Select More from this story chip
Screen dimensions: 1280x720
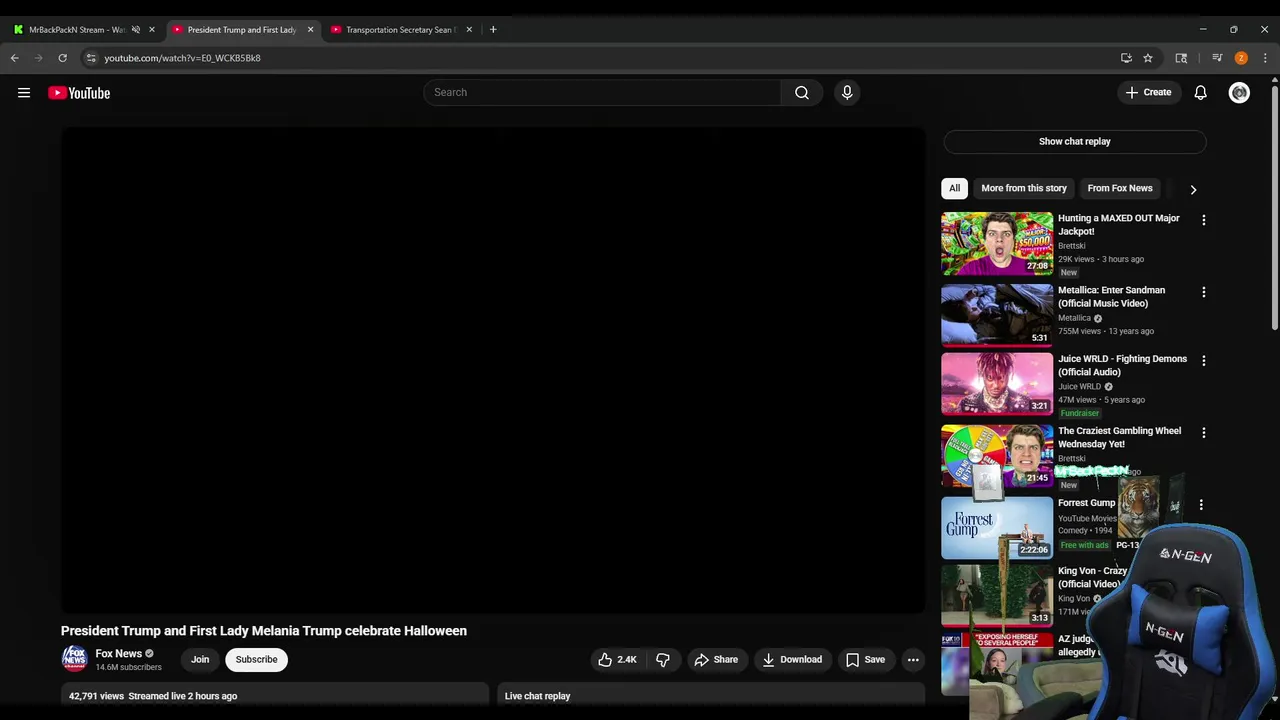1024,188
